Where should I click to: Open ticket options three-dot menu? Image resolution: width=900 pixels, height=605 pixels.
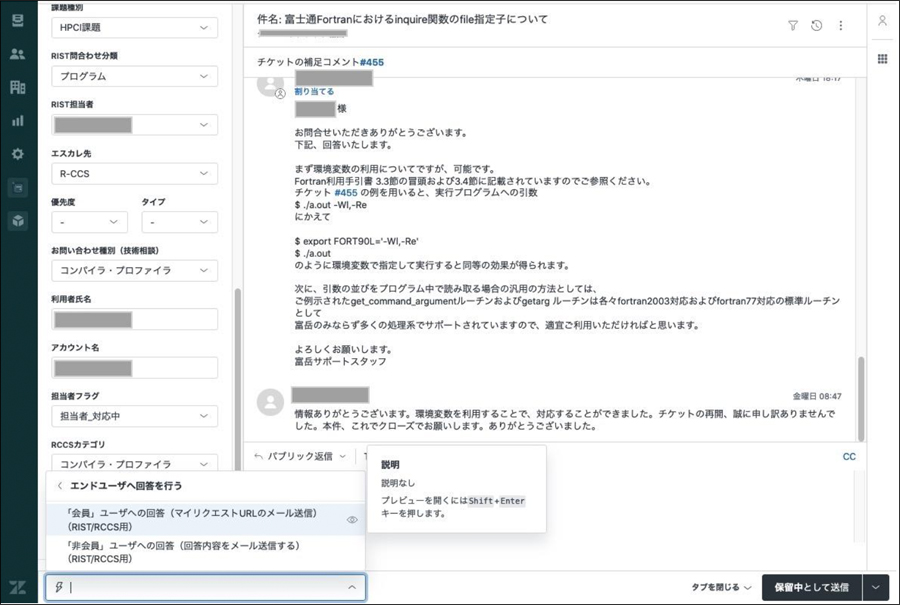[841, 25]
